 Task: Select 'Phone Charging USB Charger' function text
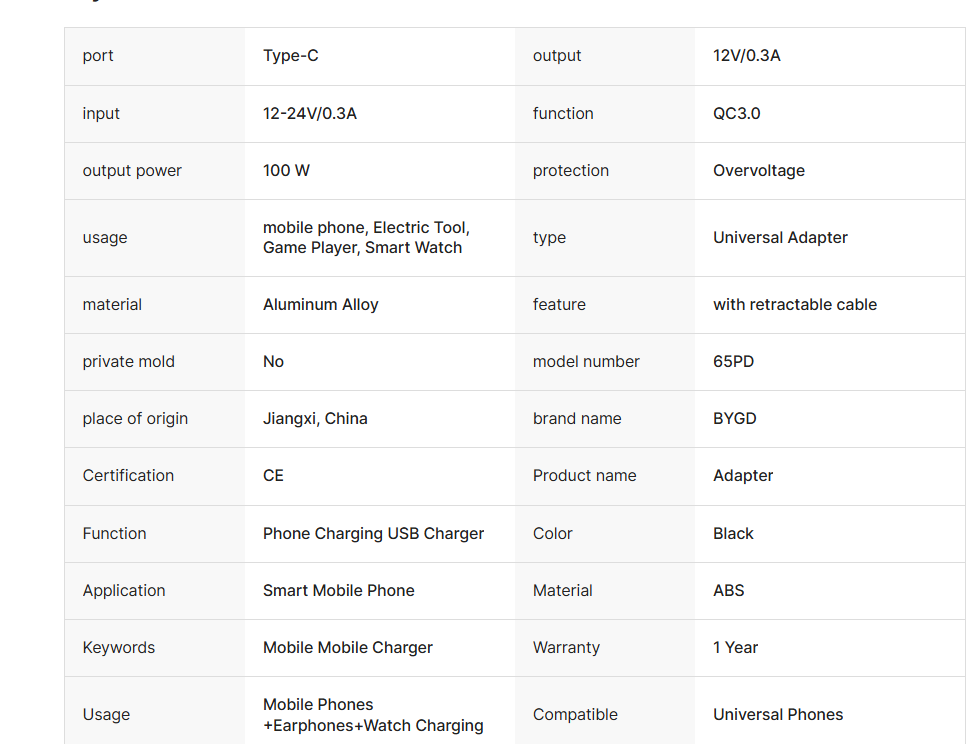click(x=373, y=534)
